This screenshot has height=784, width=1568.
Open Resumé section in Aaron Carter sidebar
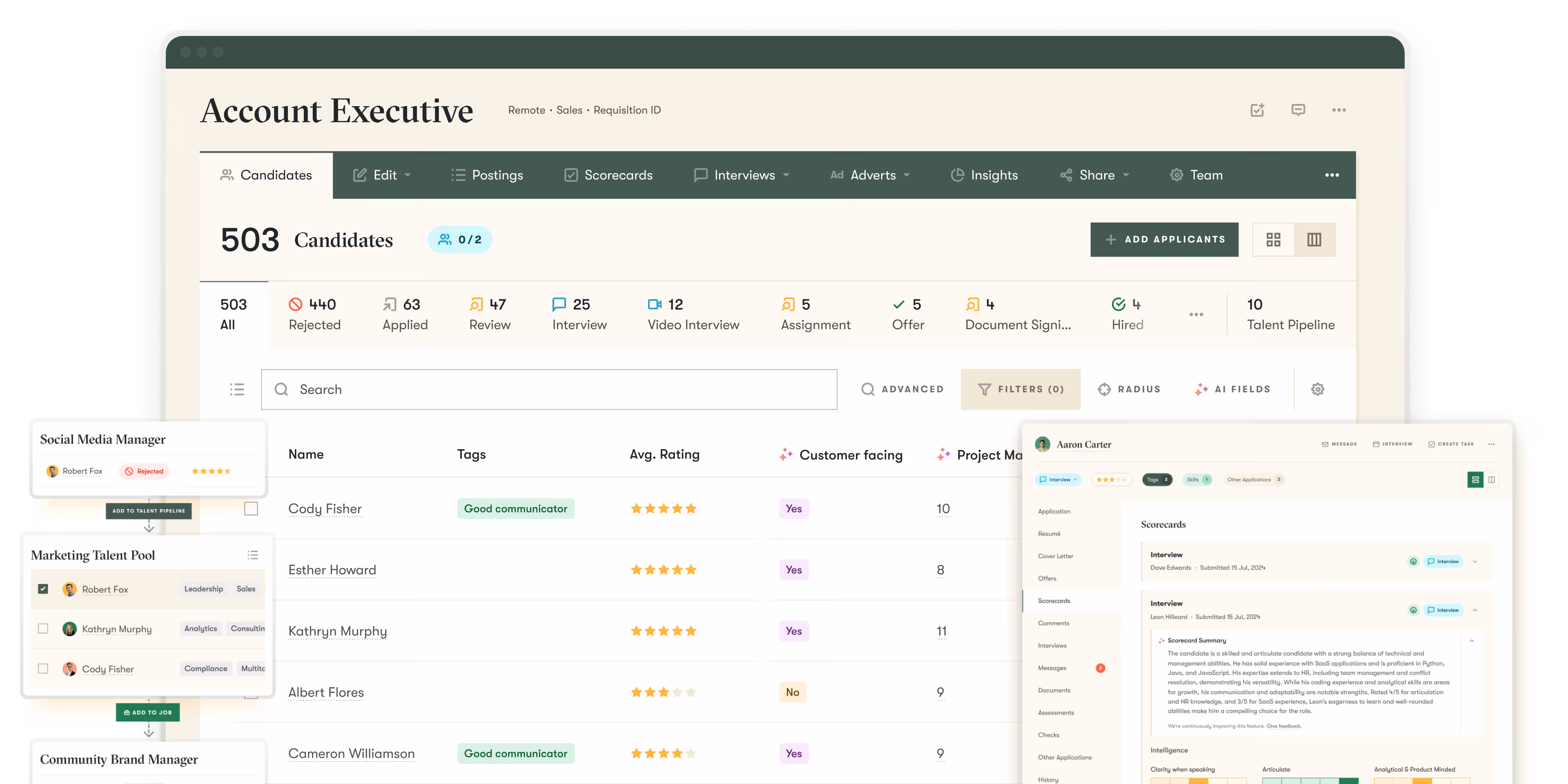[x=1049, y=534]
